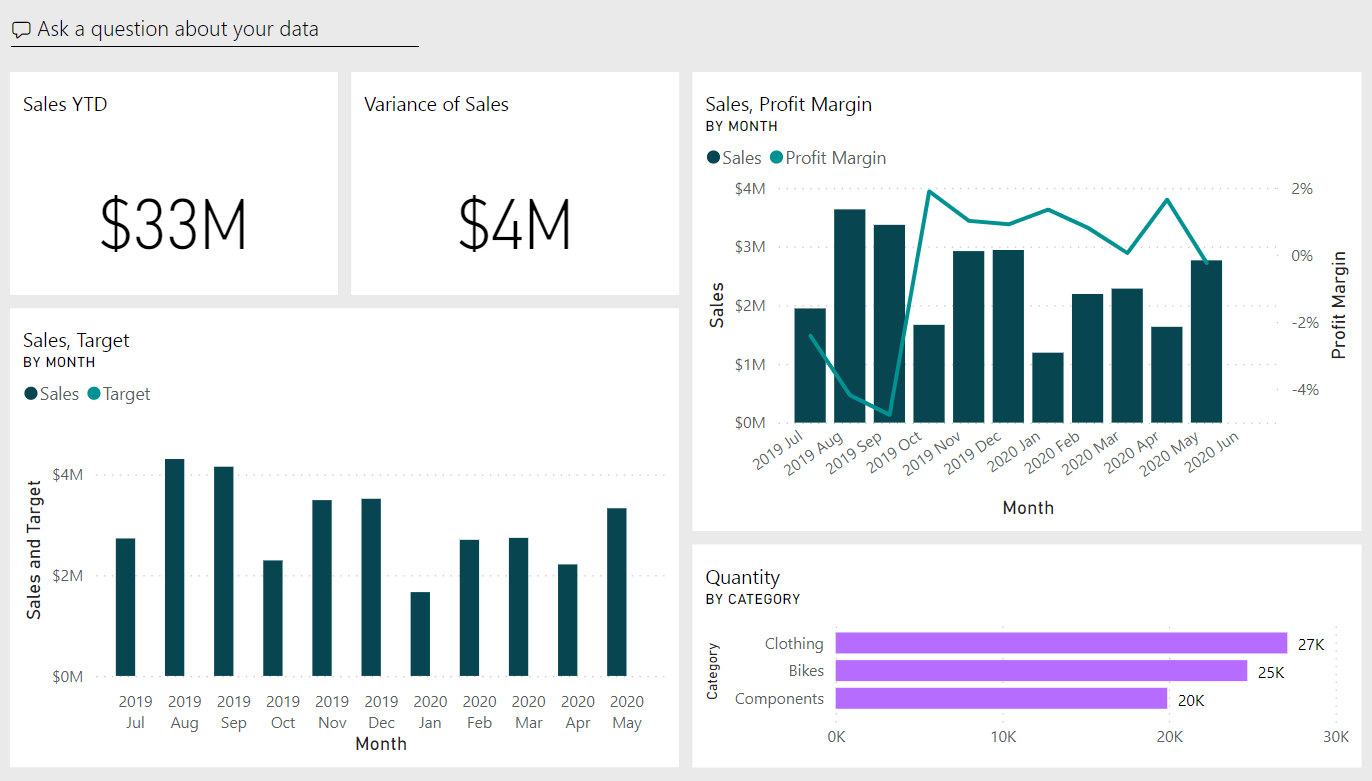Image resolution: width=1372 pixels, height=781 pixels.
Task: Select the 2020 Jan bar in Profit Margin chart
Action: coord(1048,387)
